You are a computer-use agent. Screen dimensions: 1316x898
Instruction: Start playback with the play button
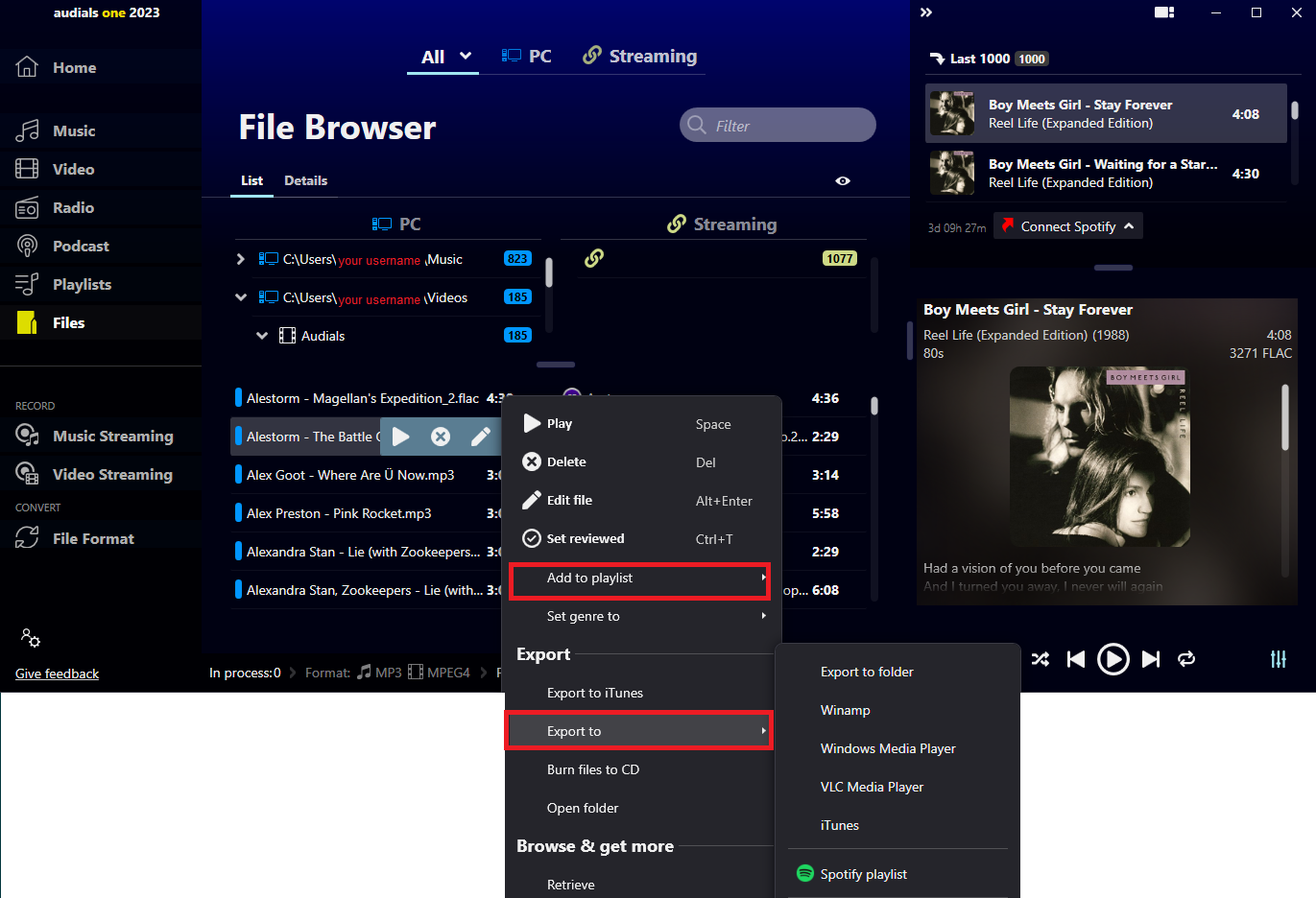click(1113, 659)
